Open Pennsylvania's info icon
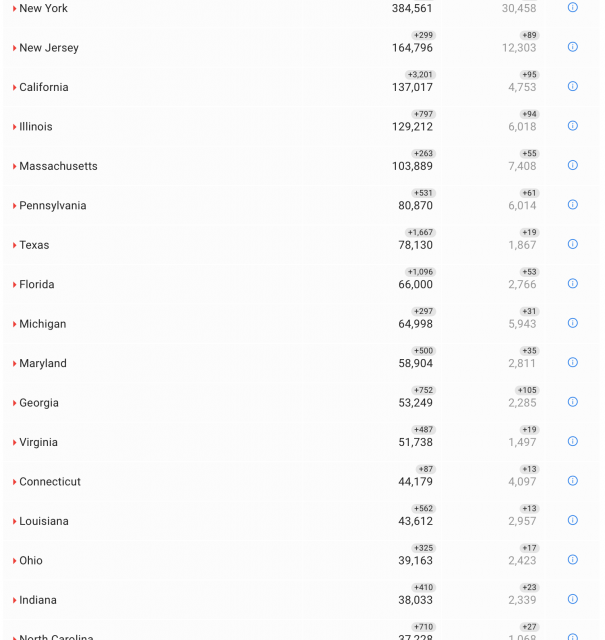This screenshot has width=605, height=640. (x=572, y=205)
